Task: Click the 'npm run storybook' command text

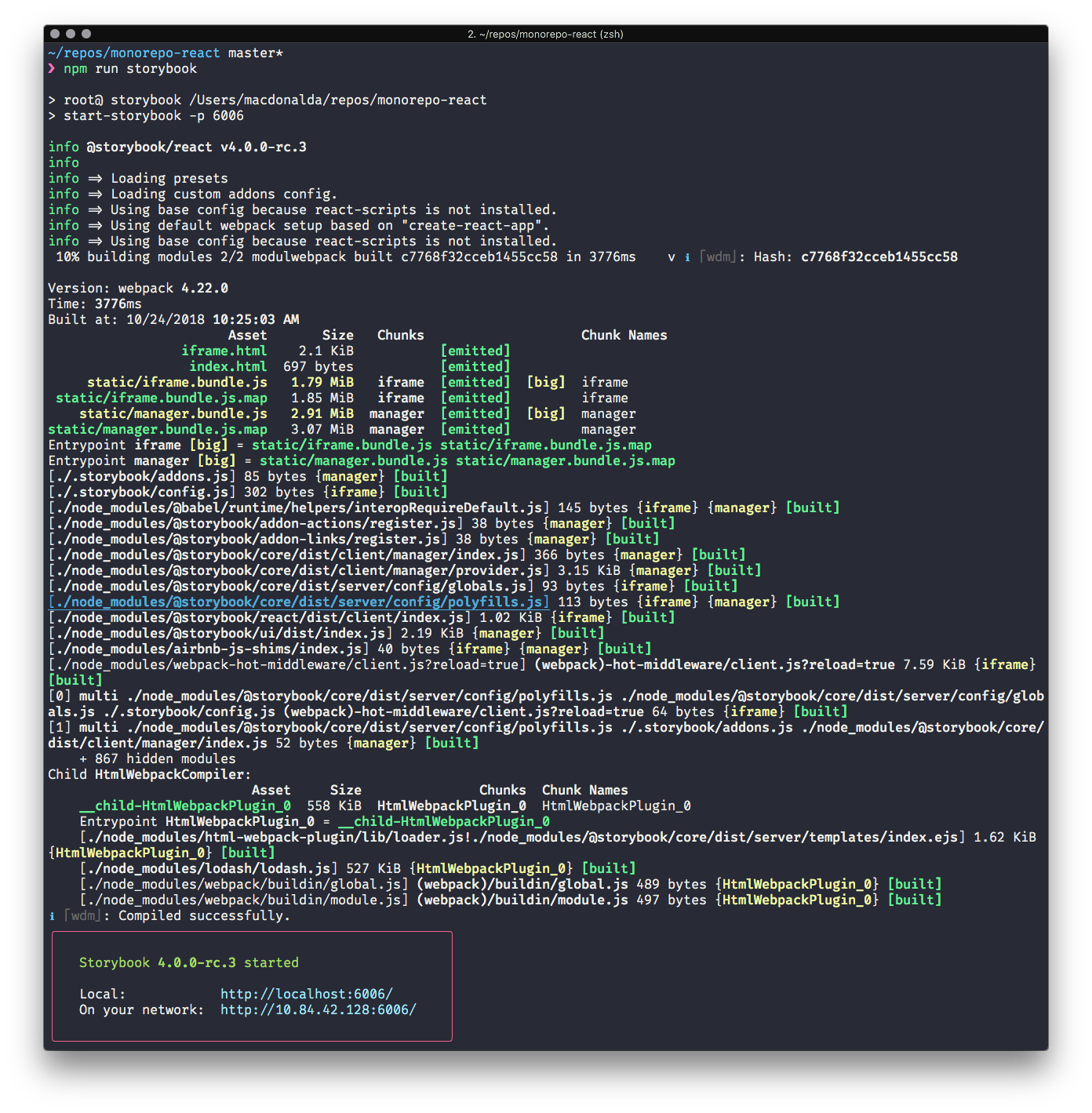Action: [x=130, y=68]
